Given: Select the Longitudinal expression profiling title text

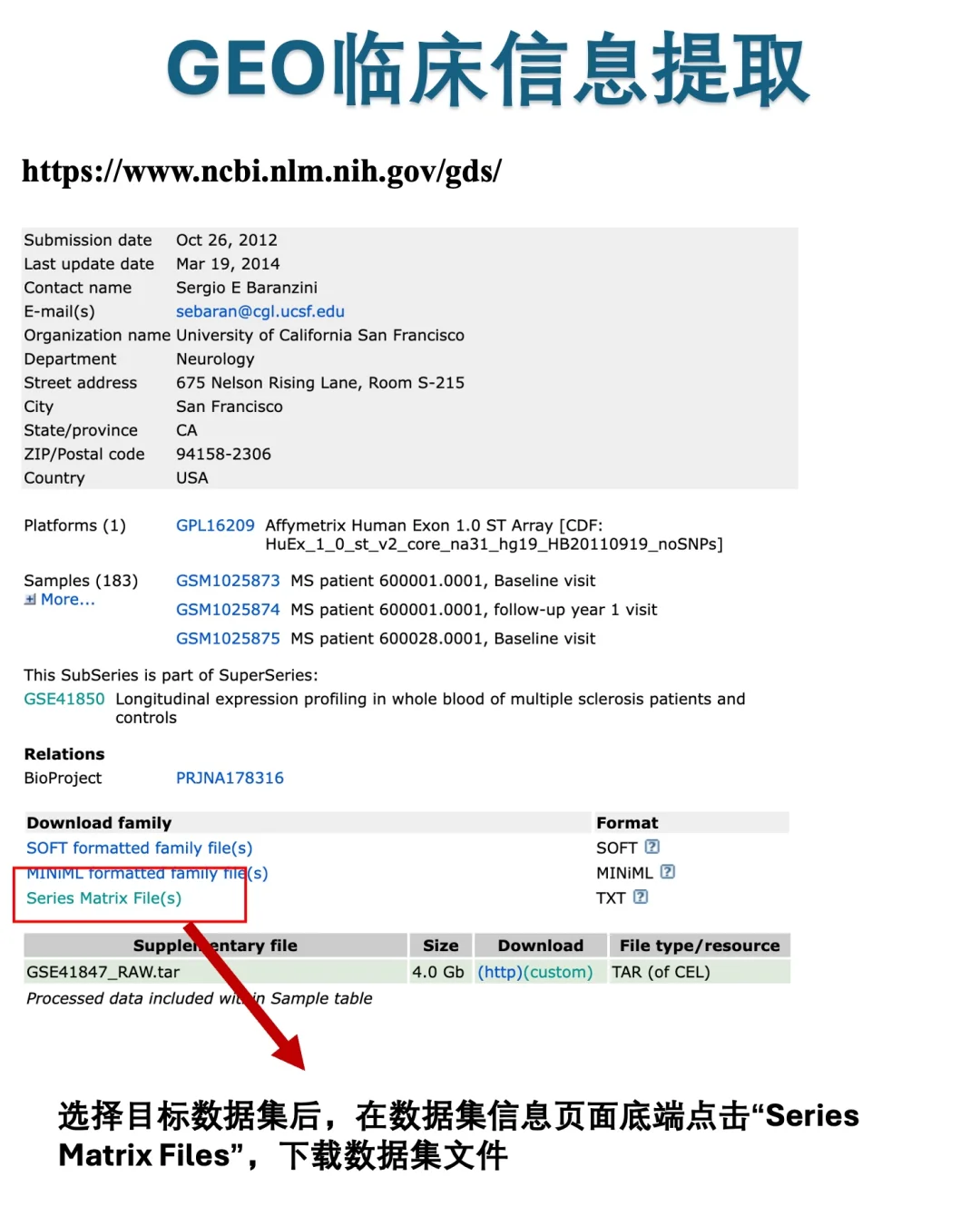Looking at the screenshot, I should click(x=430, y=708).
